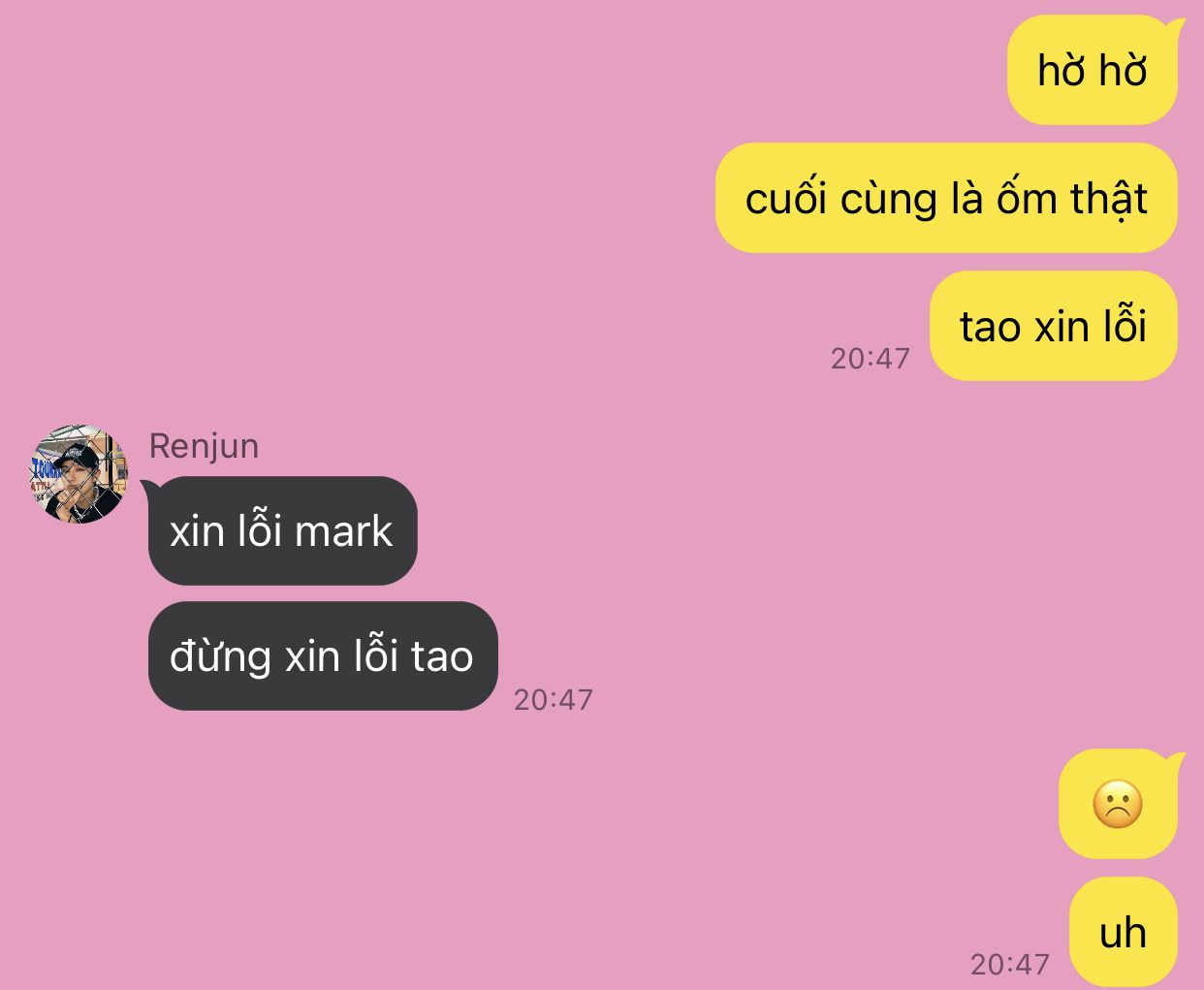Select the 'hờ hờ' message bubble

point(1093,70)
